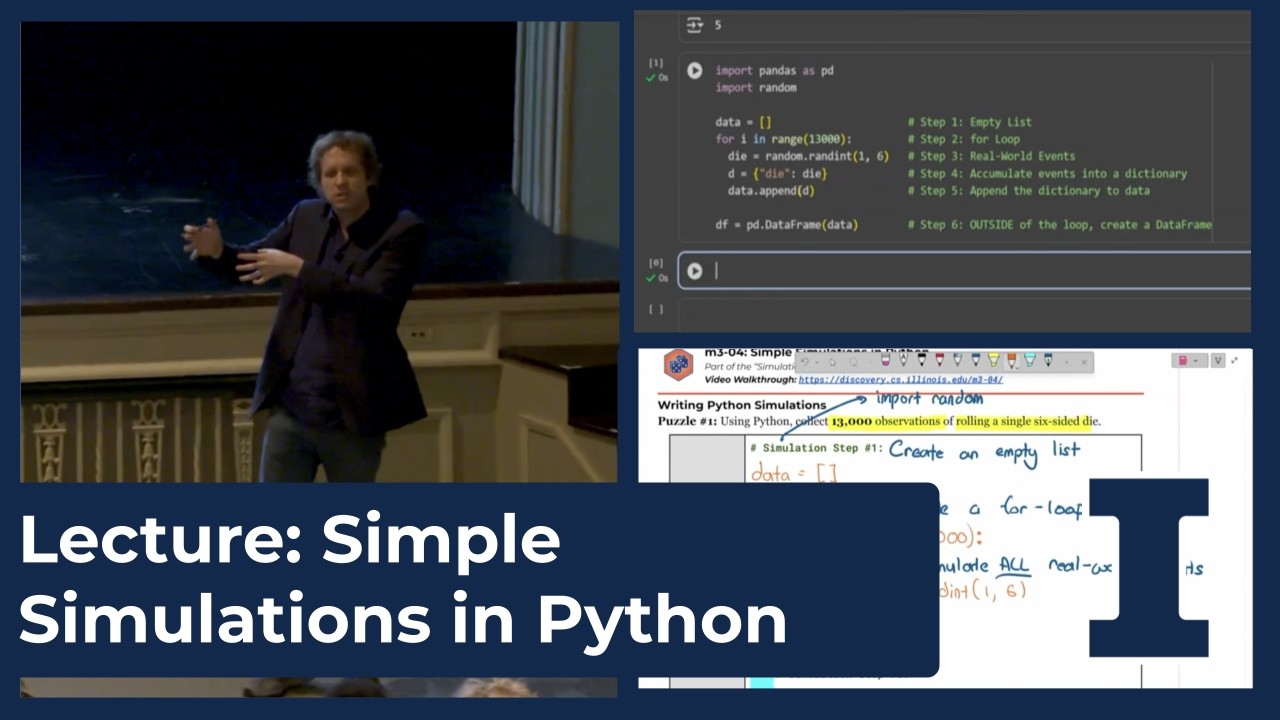1280x720 pixels.
Task: Click the "import random" line in the code cell
Action: (x=756, y=88)
